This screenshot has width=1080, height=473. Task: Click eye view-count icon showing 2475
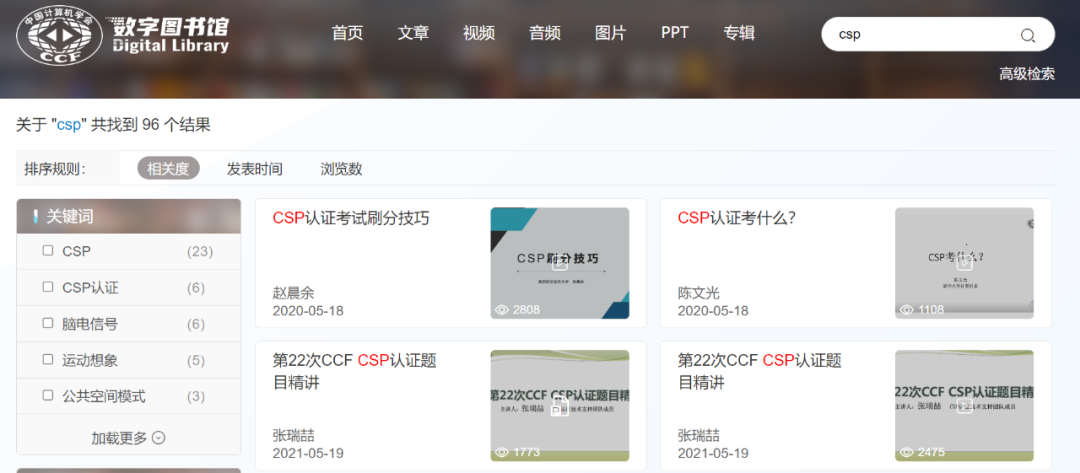tap(906, 452)
